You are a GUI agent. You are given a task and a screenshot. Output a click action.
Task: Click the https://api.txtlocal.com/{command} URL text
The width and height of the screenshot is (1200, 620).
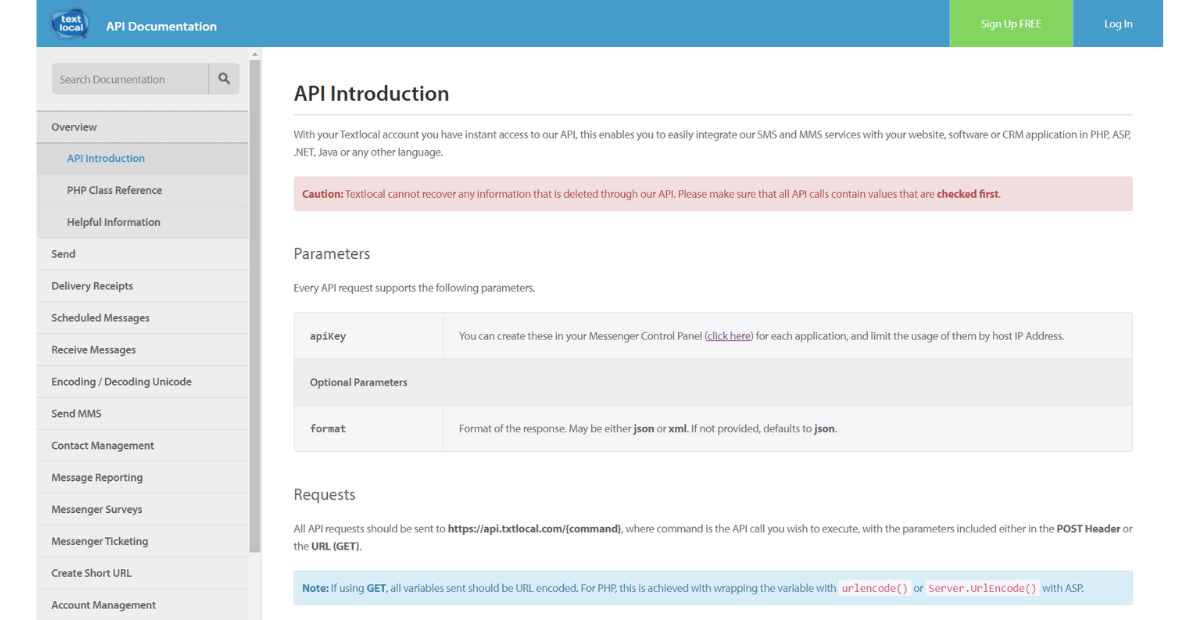(x=535, y=529)
